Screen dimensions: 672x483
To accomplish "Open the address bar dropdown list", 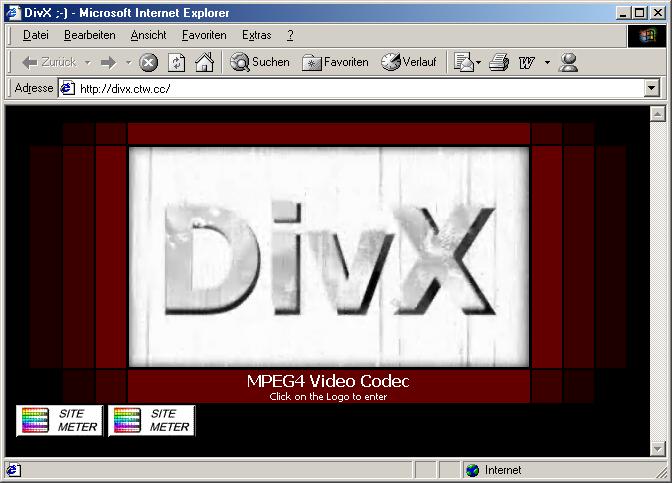I will pyautogui.click(x=652, y=88).
